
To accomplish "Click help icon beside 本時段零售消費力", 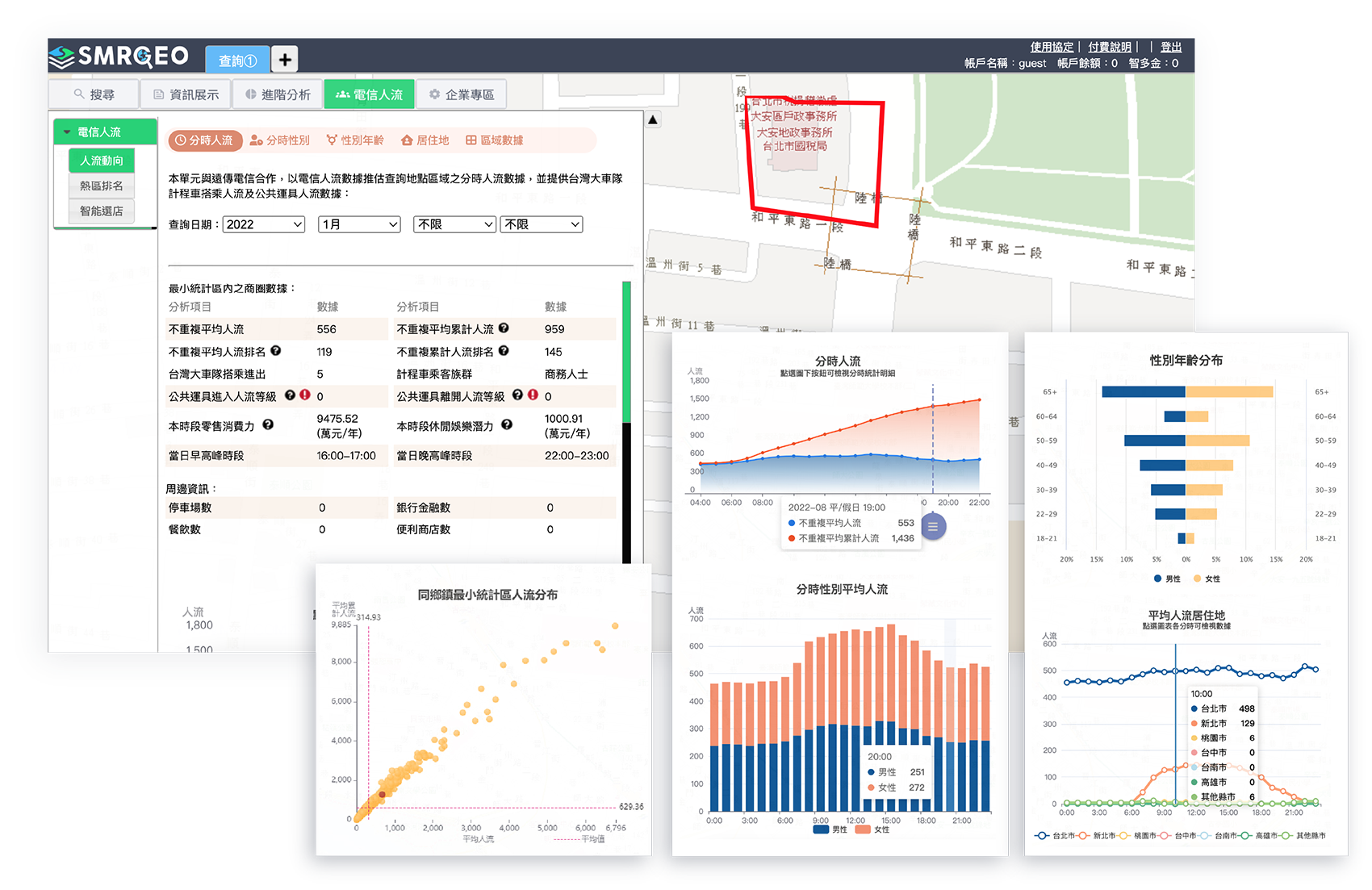I will (x=268, y=425).
